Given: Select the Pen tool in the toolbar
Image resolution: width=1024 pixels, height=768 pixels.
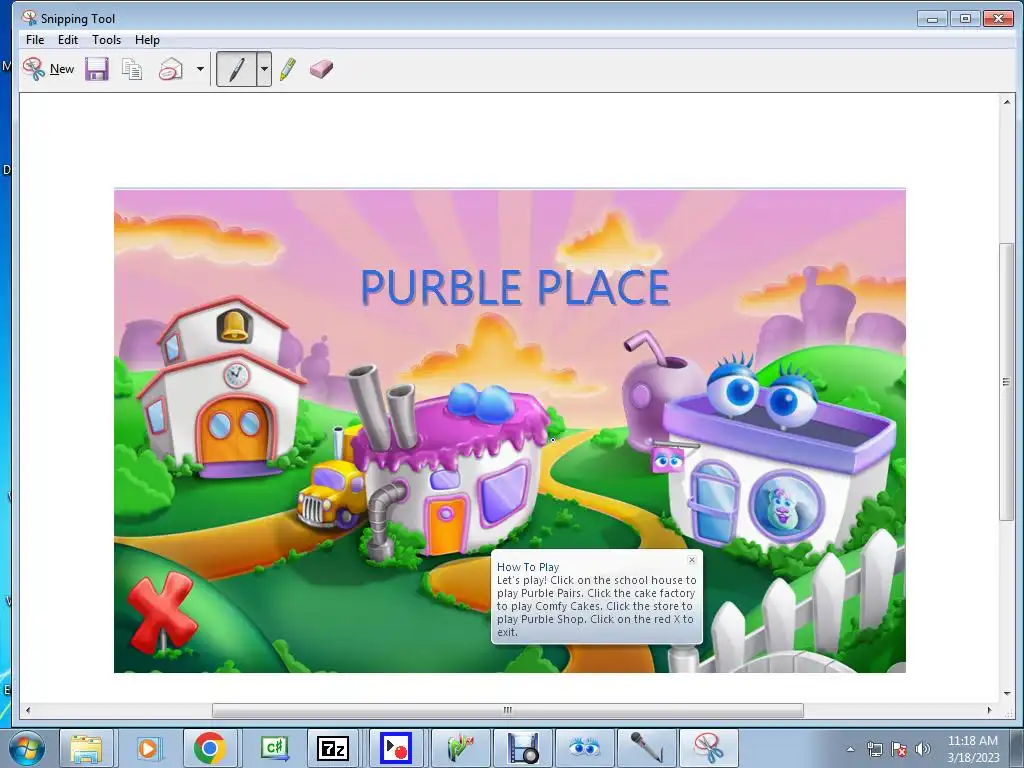Looking at the screenshot, I should click(x=236, y=69).
